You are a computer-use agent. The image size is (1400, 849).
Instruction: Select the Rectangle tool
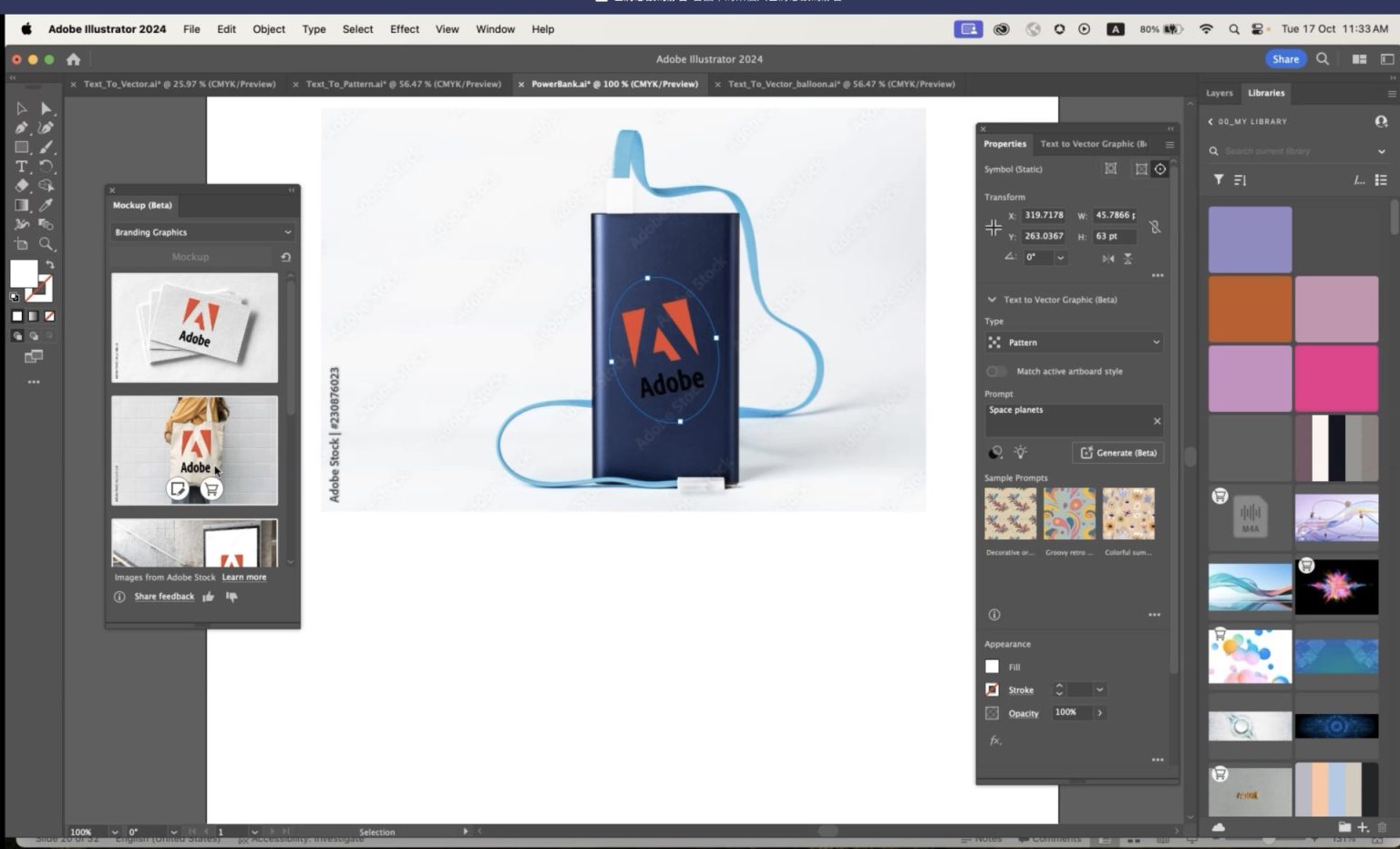(x=22, y=147)
